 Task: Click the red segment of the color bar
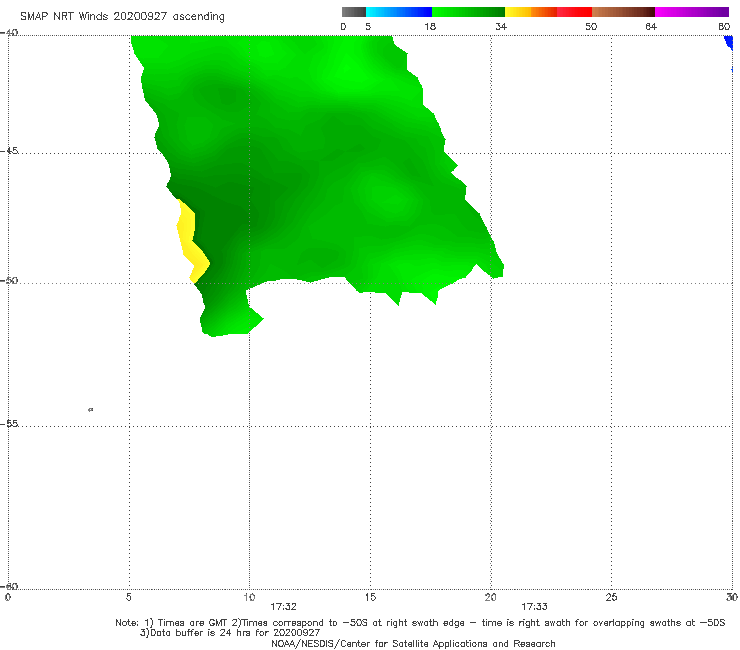574,12
